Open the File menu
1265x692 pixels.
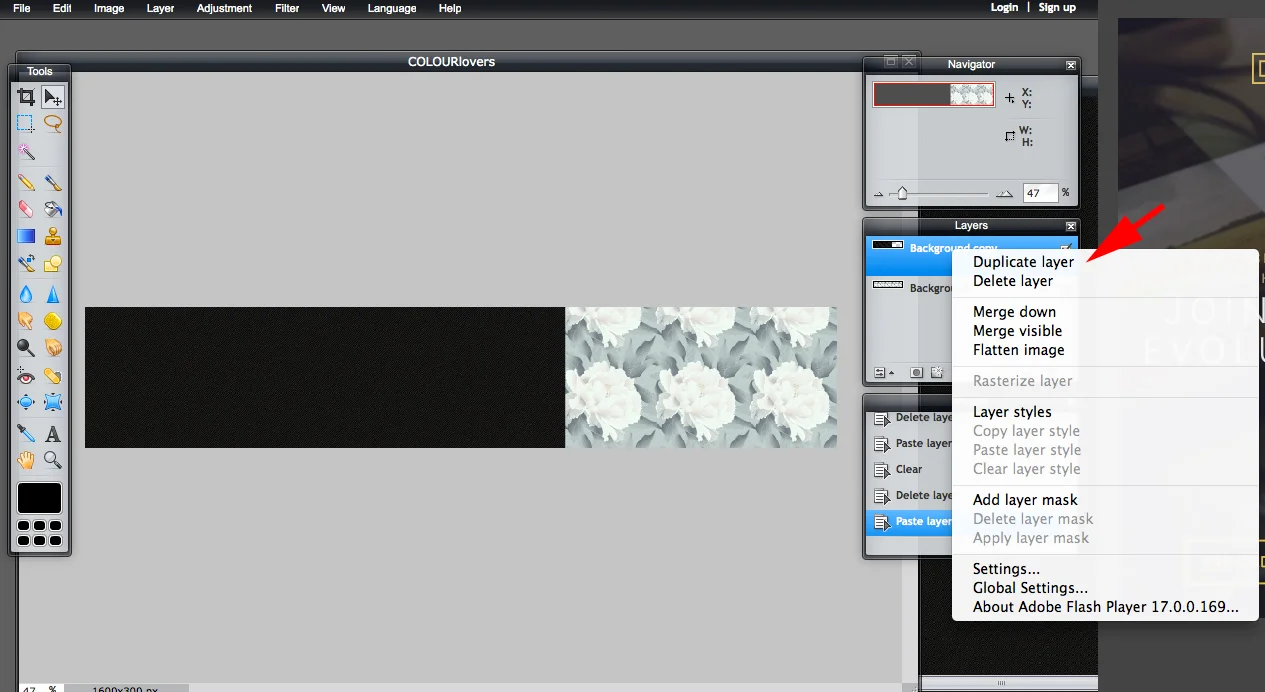point(22,8)
